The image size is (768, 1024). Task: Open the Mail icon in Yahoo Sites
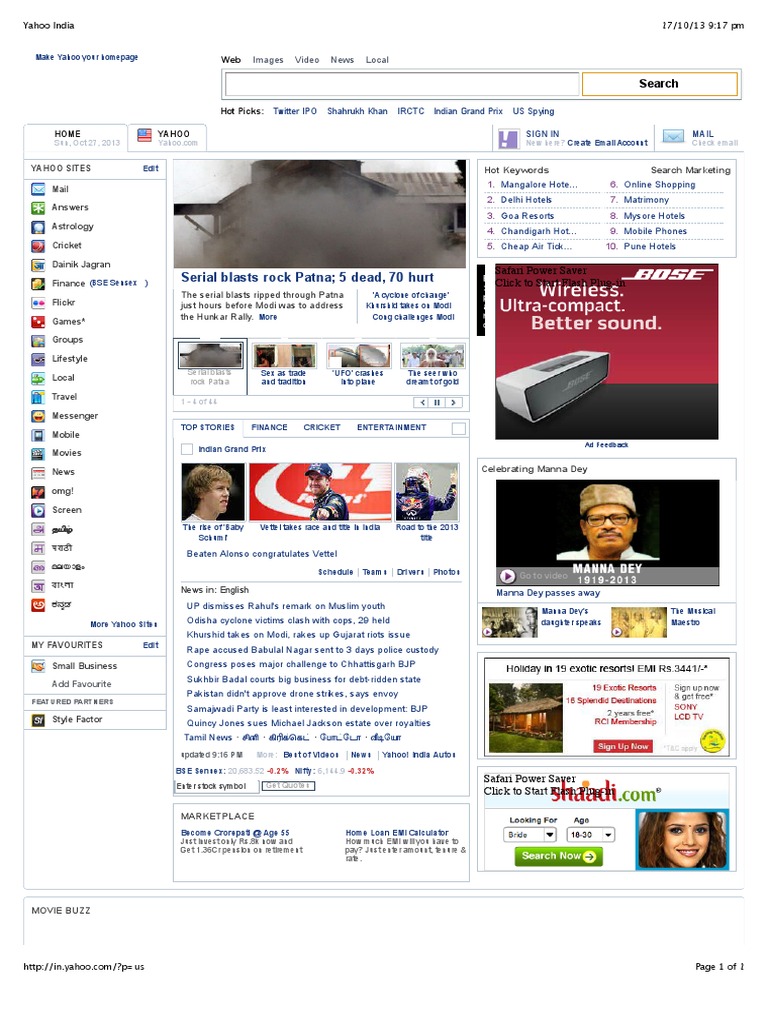tap(38, 189)
